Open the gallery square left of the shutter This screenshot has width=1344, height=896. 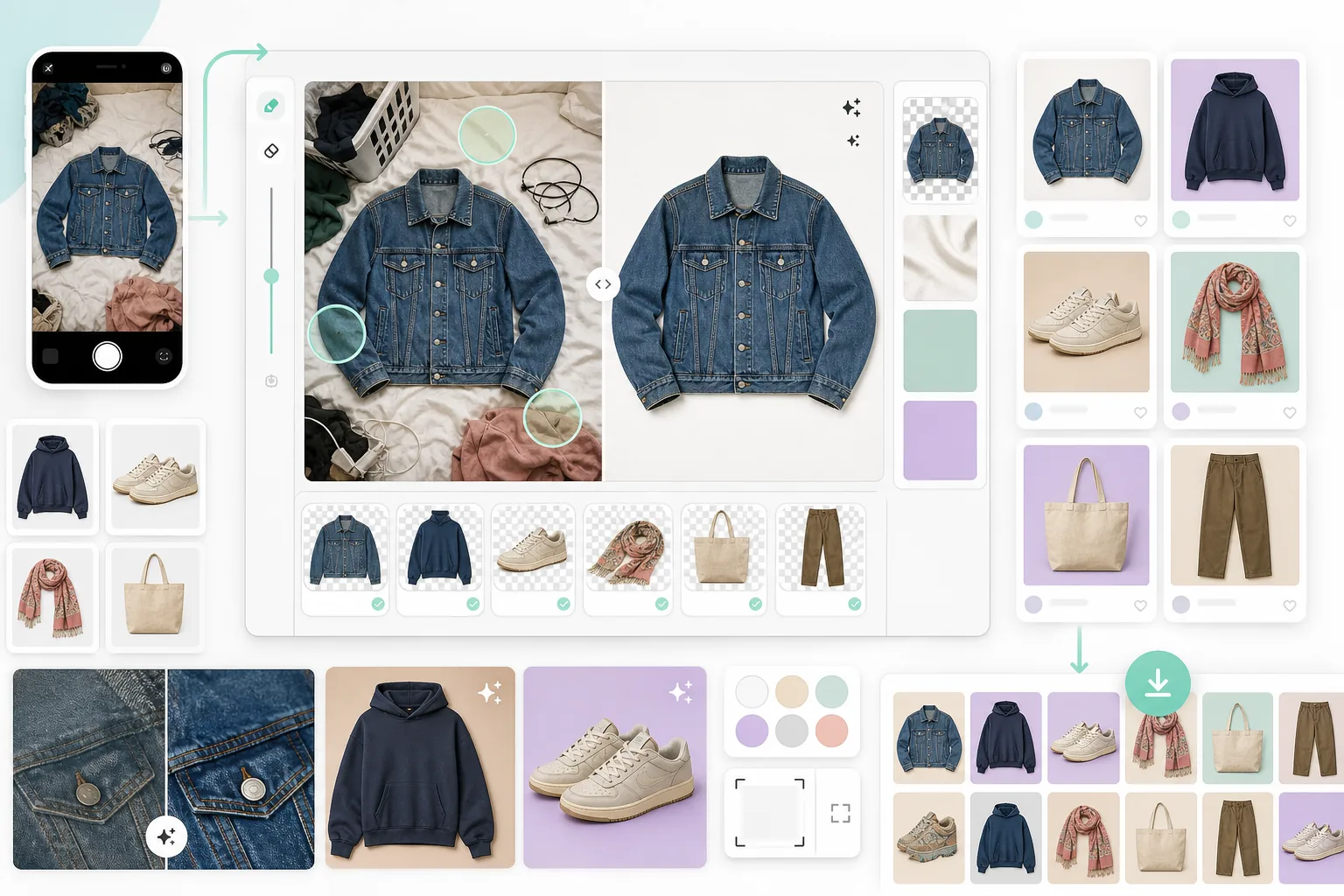pos(51,356)
